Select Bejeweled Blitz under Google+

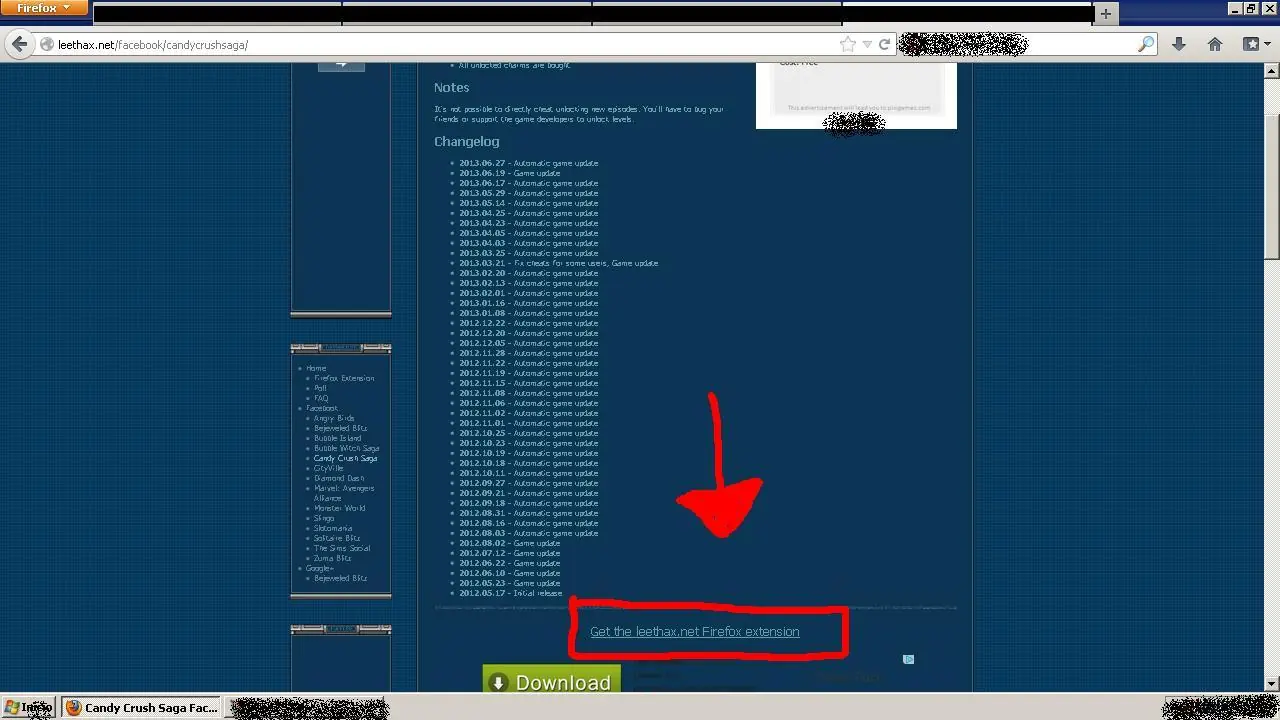point(340,578)
